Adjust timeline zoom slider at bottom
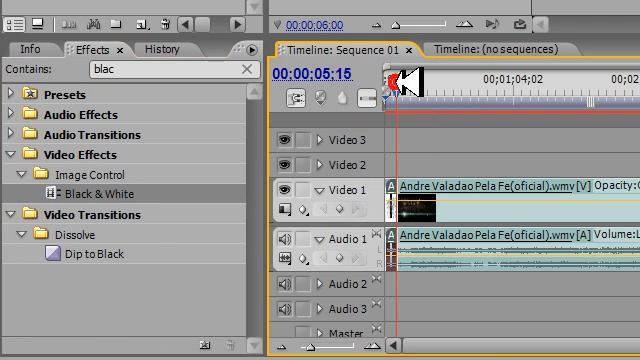 point(311,347)
